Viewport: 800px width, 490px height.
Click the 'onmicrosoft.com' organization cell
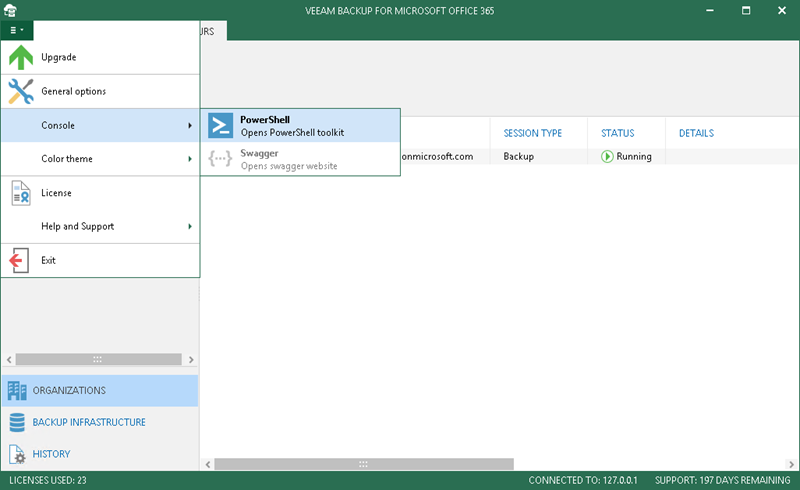[437, 156]
